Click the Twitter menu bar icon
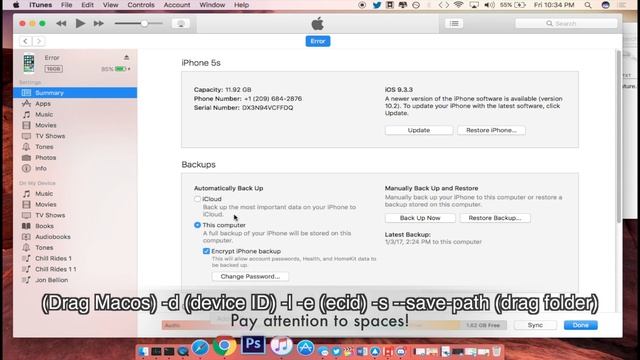The width and height of the screenshot is (640, 360). 377,5
